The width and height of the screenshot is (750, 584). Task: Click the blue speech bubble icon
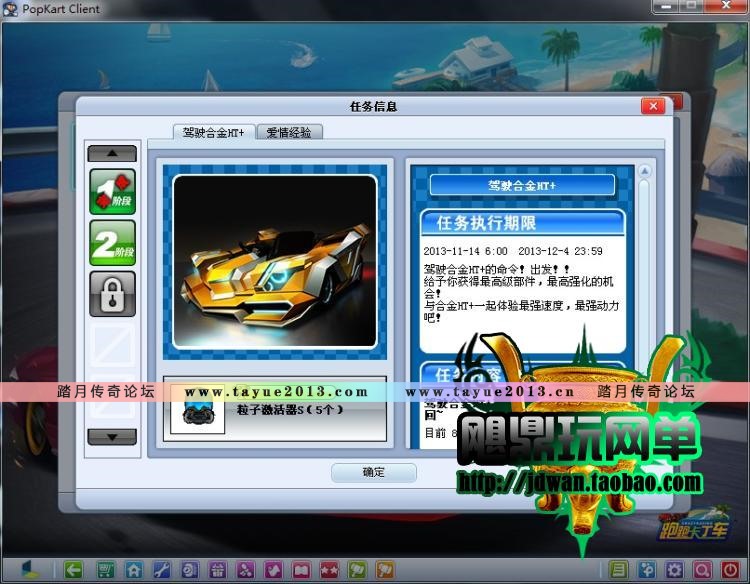tap(647, 570)
